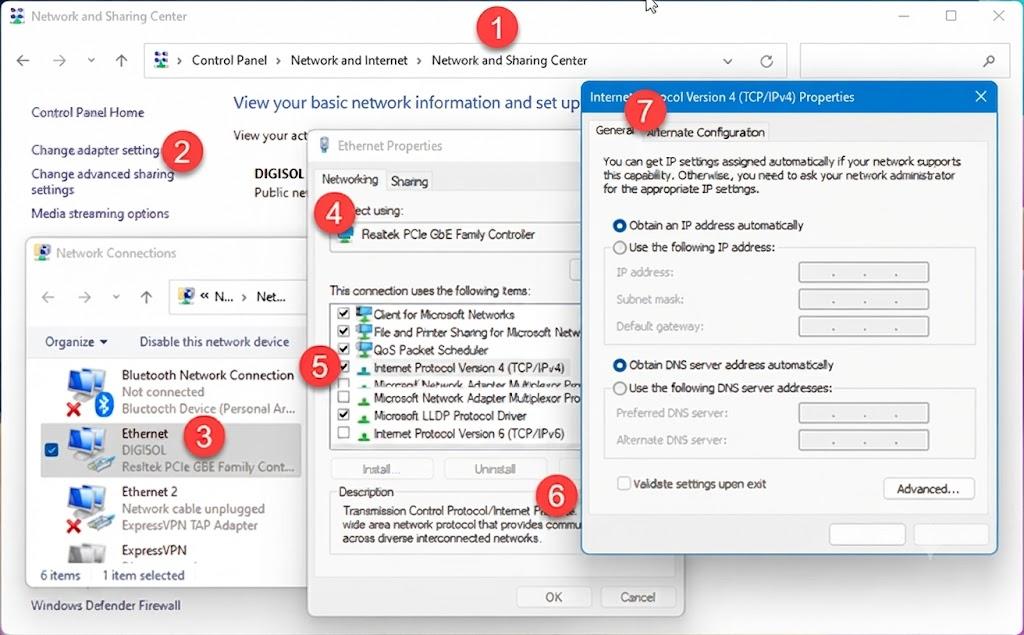Open Media streaming options link
The width and height of the screenshot is (1024, 635).
pyautogui.click(x=100, y=214)
